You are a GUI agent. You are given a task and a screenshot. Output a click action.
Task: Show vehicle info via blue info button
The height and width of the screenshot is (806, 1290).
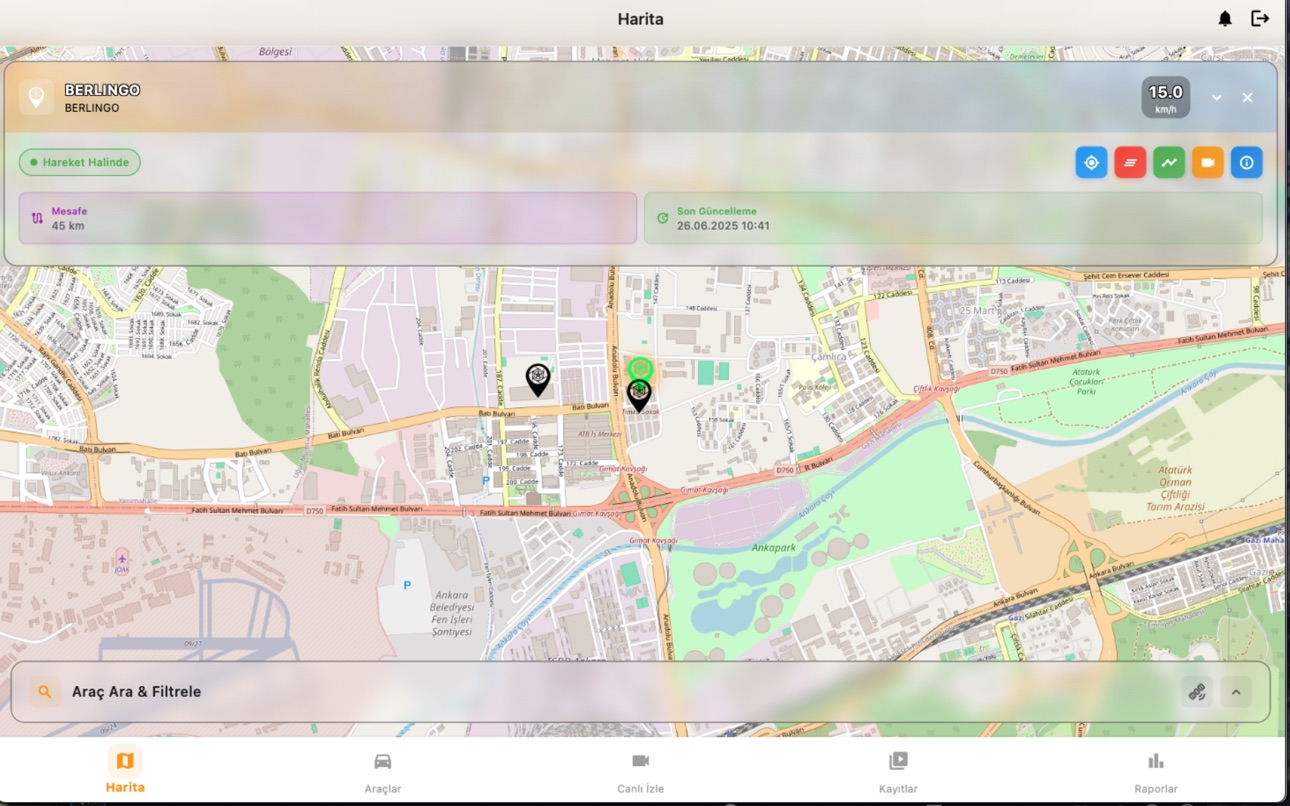(x=1246, y=163)
